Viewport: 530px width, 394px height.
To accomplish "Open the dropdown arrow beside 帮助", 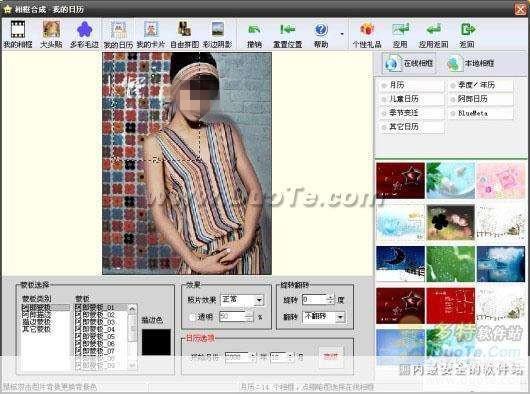I will (x=342, y=34).
